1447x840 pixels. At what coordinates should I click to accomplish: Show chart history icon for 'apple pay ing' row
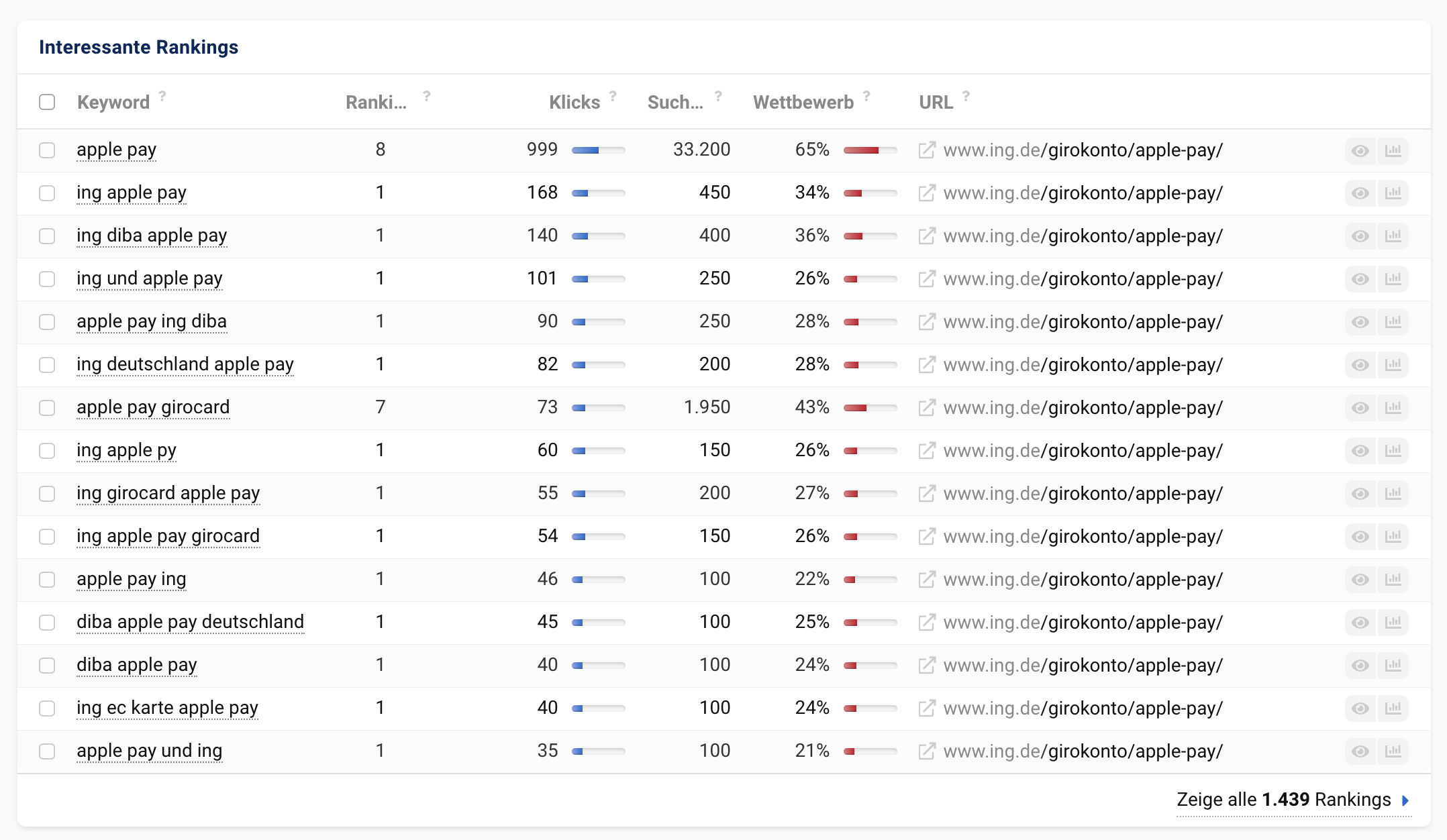1393,580
